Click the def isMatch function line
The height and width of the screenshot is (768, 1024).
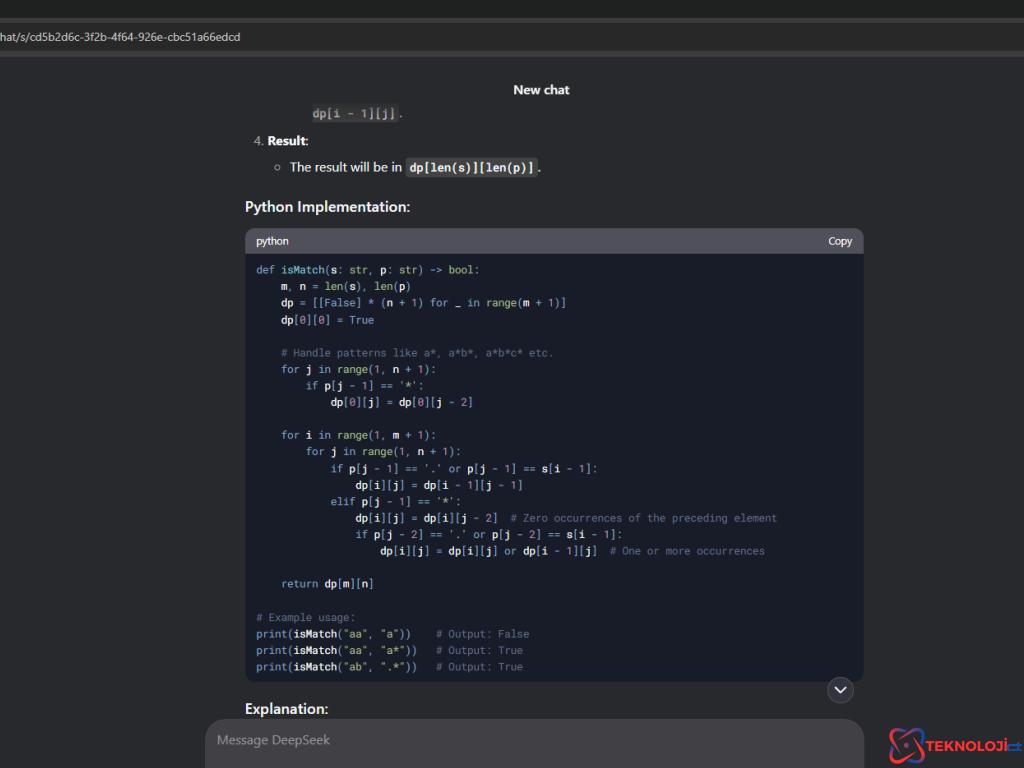point(367,270)
